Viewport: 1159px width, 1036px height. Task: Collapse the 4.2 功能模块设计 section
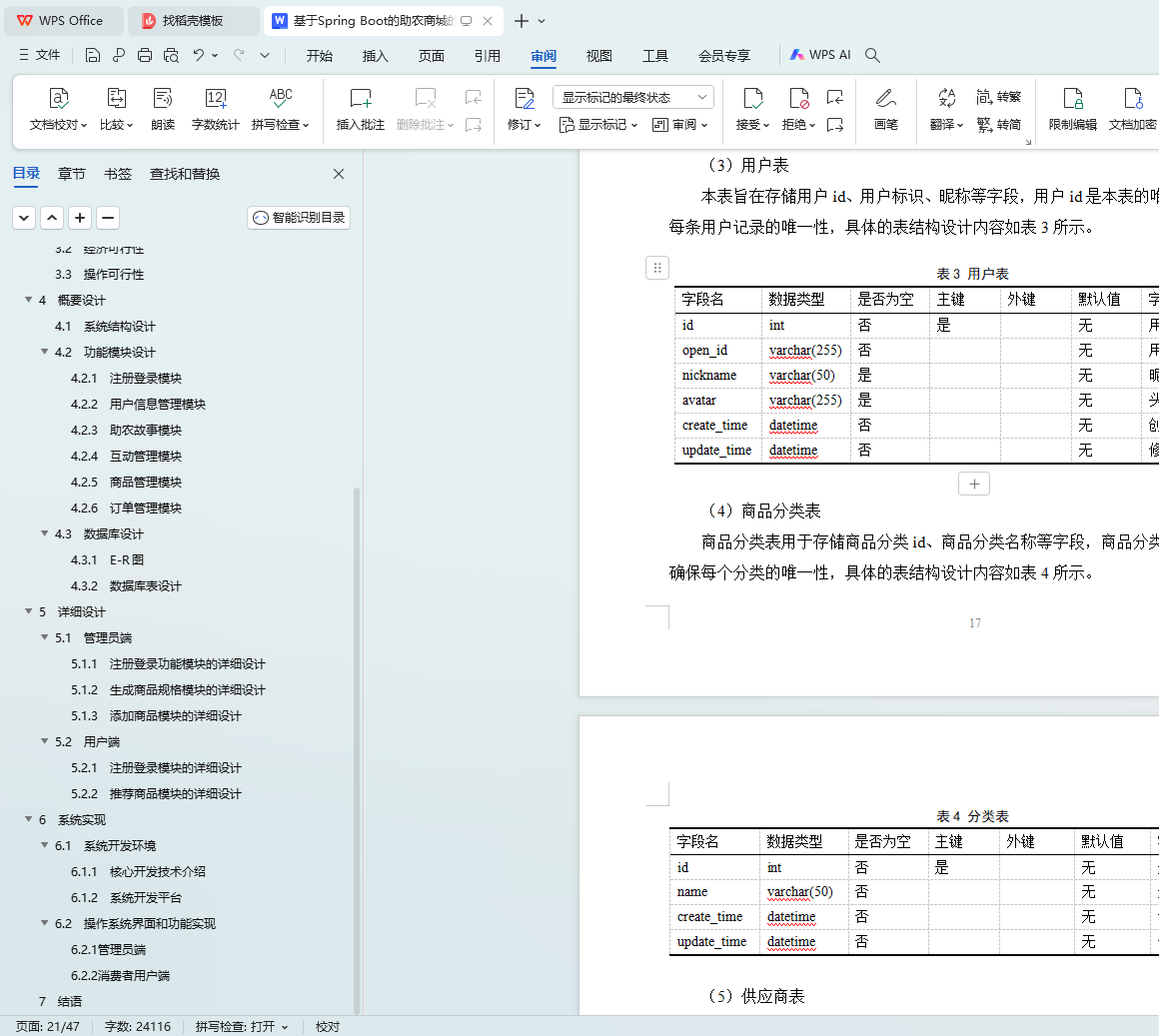pos(44,351)
